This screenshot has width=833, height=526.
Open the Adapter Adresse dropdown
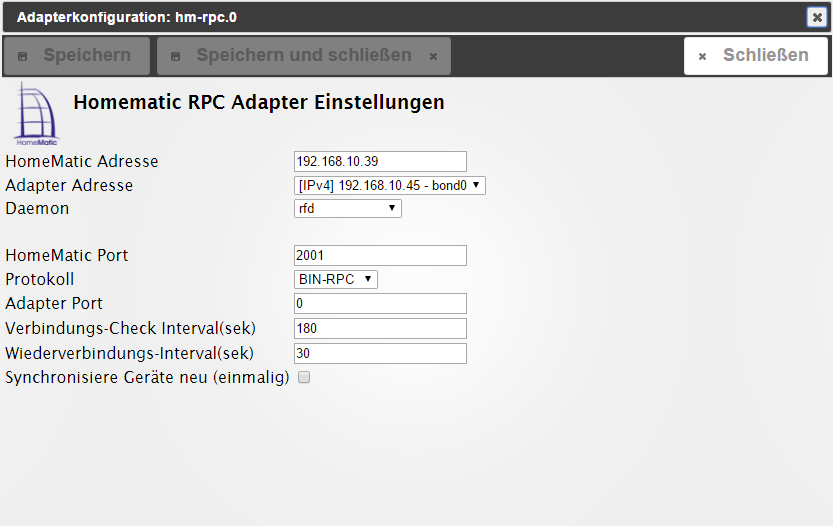pyautogui.click(x=389, y=185)
